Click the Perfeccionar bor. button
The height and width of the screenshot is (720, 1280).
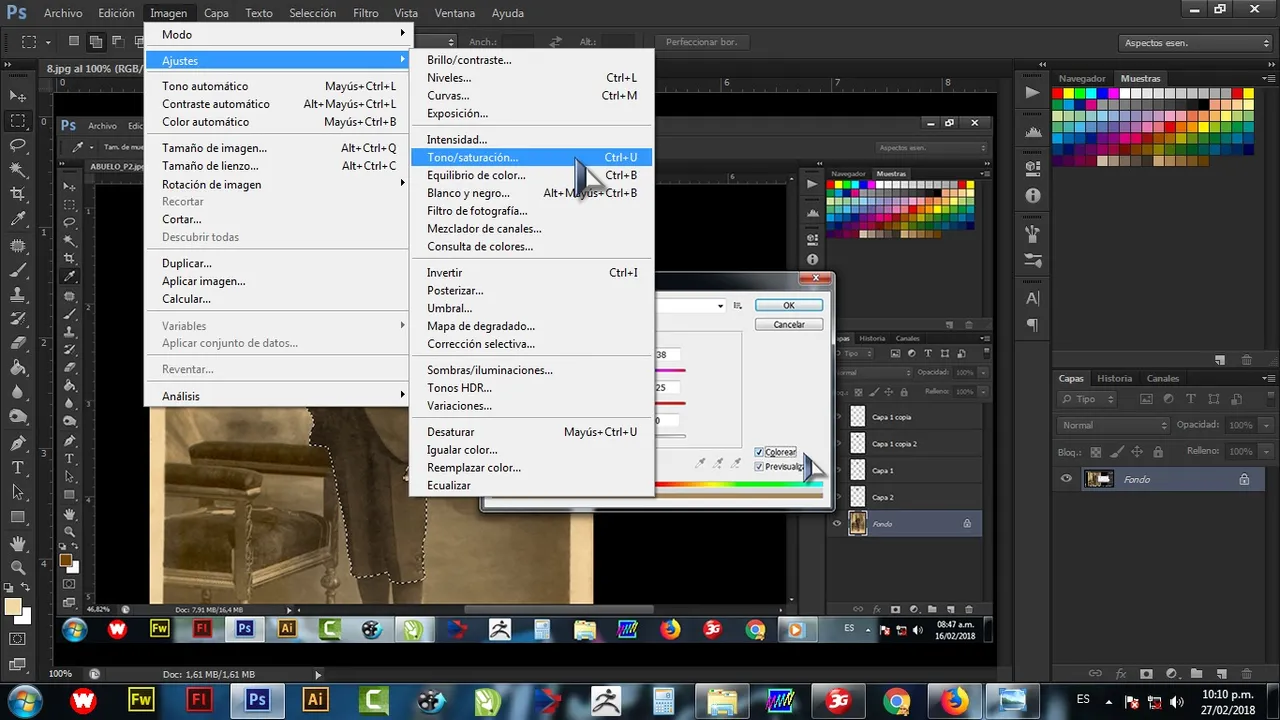coord(701,42)
